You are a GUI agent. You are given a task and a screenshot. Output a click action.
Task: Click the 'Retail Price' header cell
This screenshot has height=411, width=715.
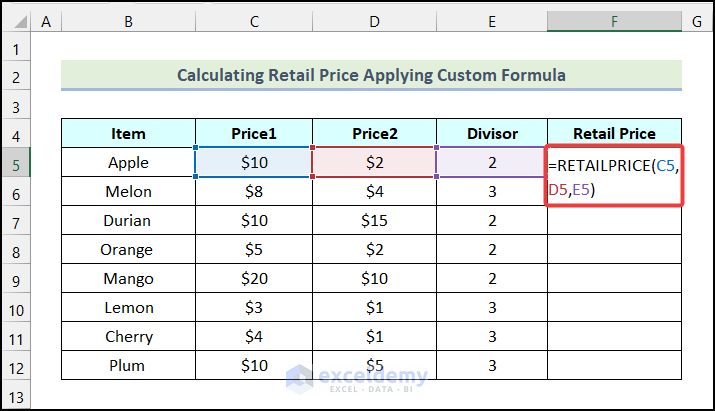coord(614,133)
